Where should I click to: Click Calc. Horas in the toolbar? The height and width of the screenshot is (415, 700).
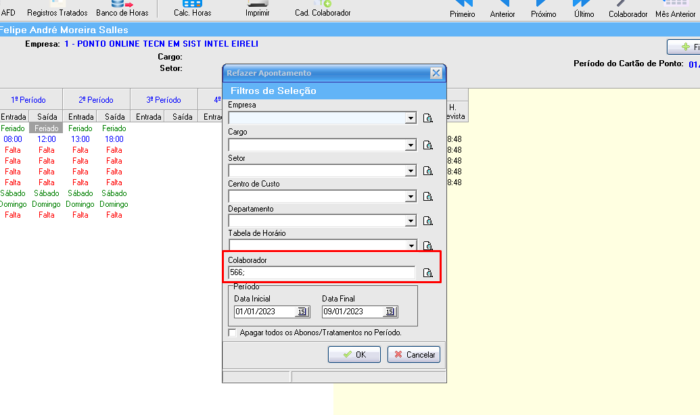[x=192, y=9]
